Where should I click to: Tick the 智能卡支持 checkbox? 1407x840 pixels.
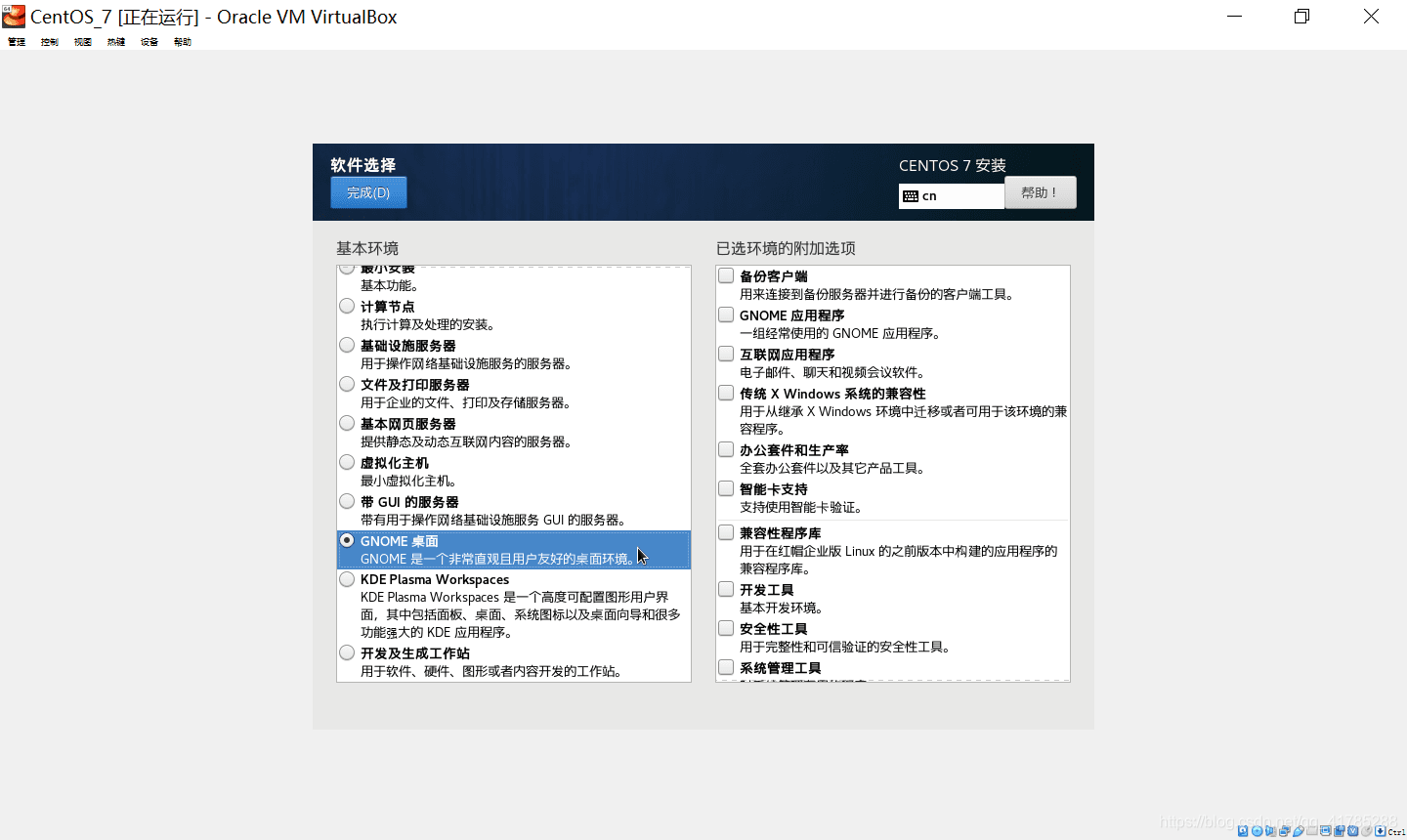click(726, 488)
